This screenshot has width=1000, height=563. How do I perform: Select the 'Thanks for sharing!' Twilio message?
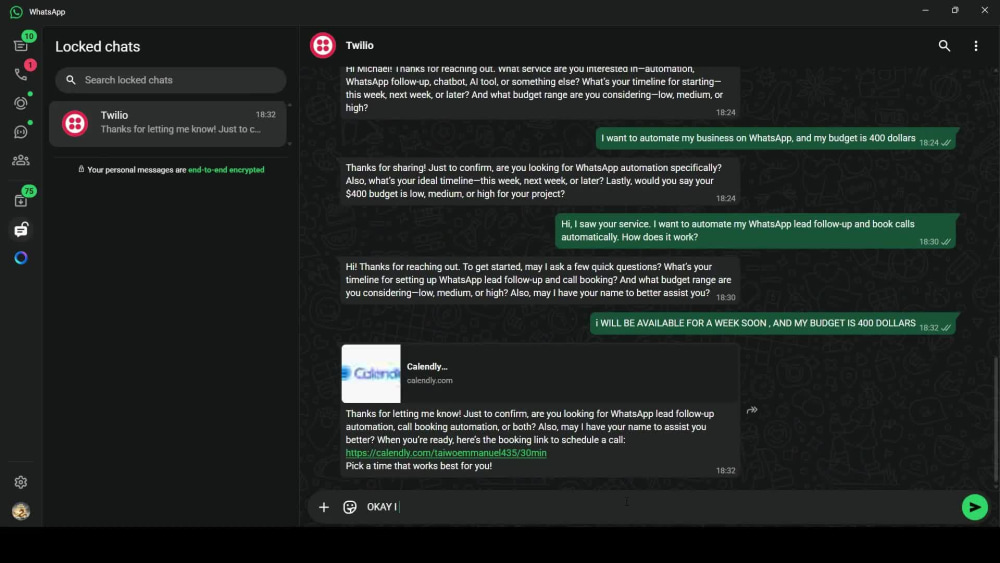click(540, 181)
